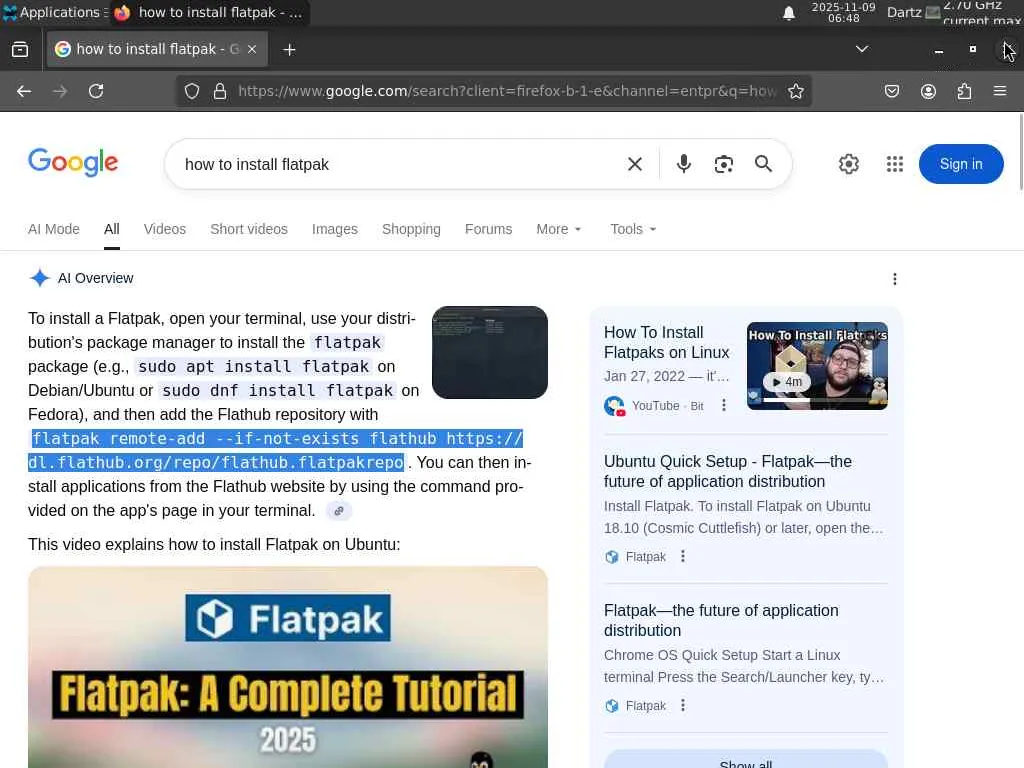Screen dimensions: 1024x768
Task: Switch to Videos tab
Action: point(165,229)
